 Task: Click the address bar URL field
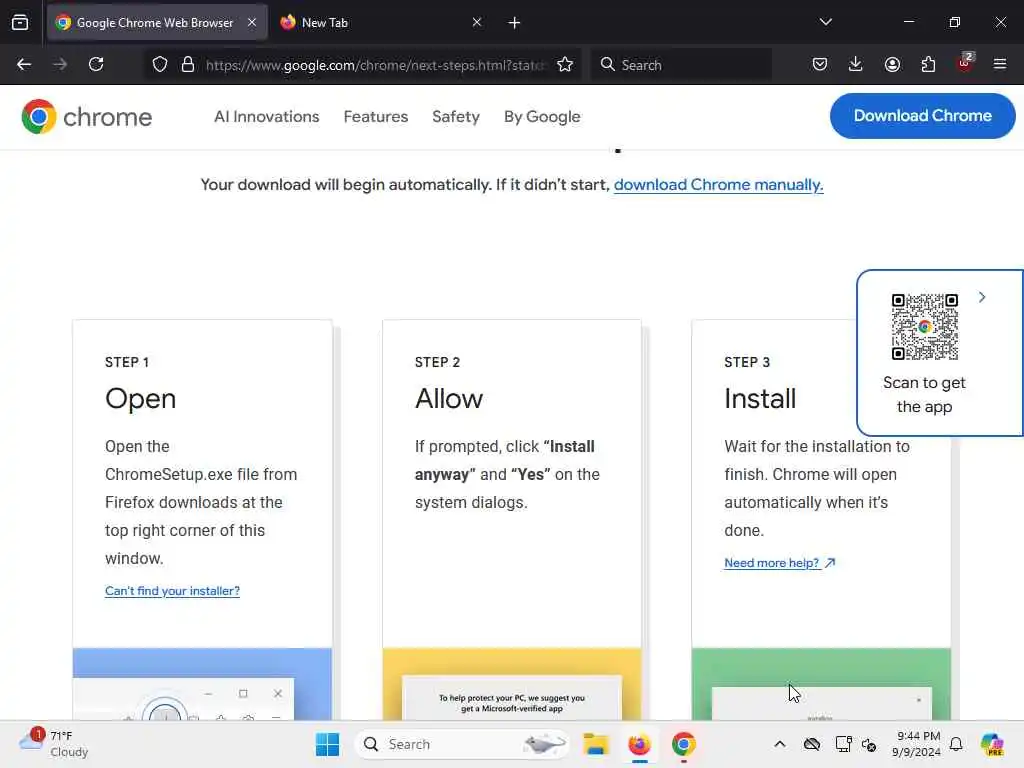tap(375, 65)
